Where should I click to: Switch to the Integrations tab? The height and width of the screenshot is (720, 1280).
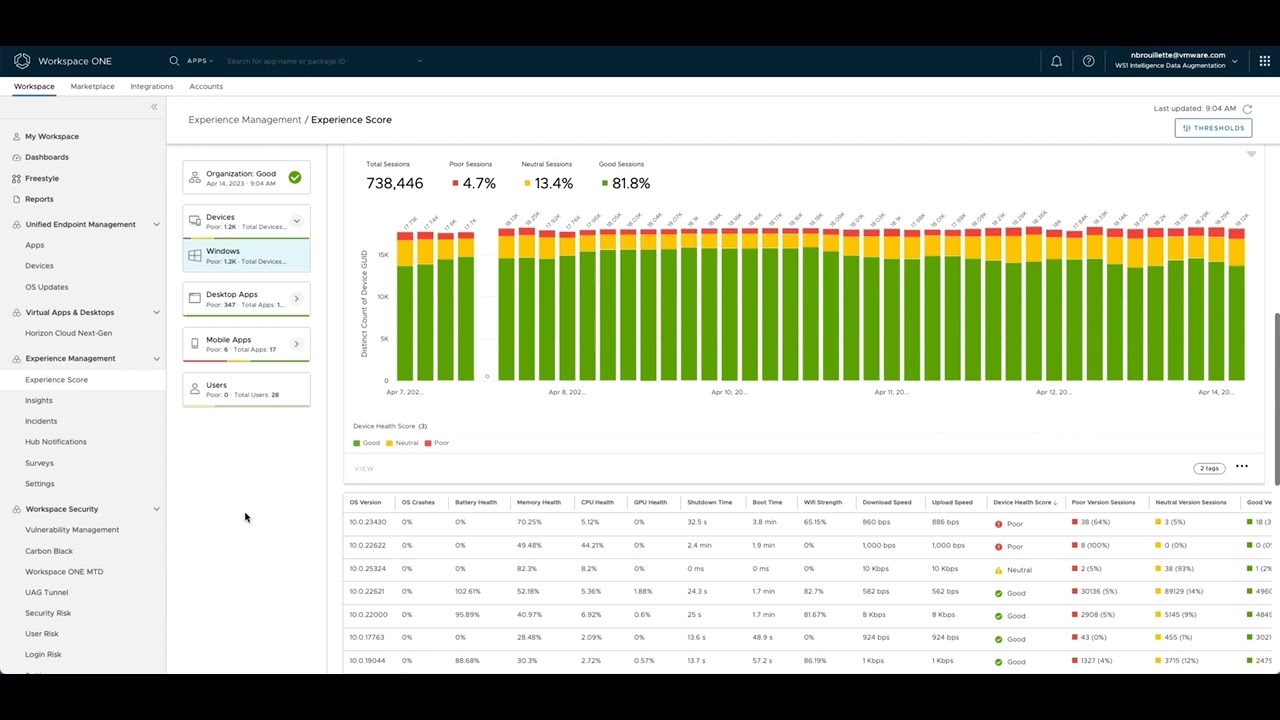click(x=152, y=87)
